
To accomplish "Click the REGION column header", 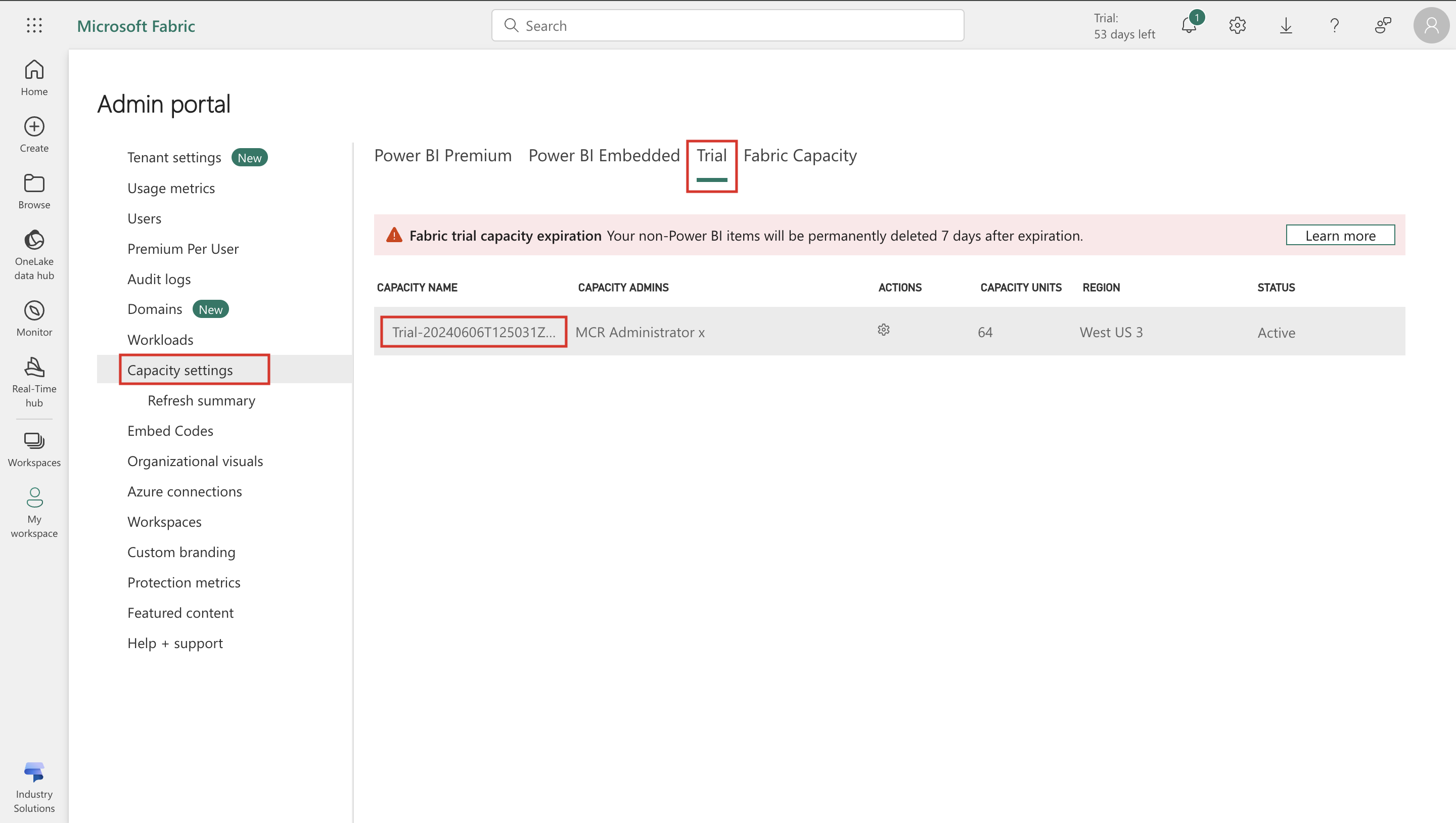I will point(1101,287).
